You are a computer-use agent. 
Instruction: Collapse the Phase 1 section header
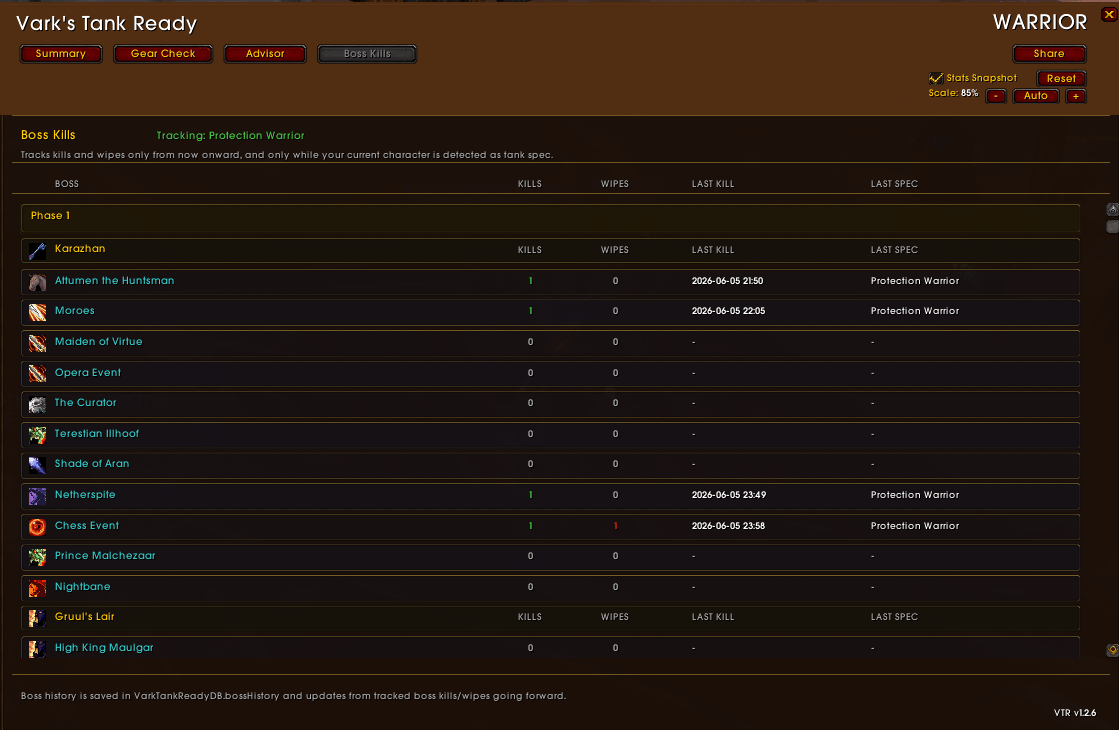point(550,218)
